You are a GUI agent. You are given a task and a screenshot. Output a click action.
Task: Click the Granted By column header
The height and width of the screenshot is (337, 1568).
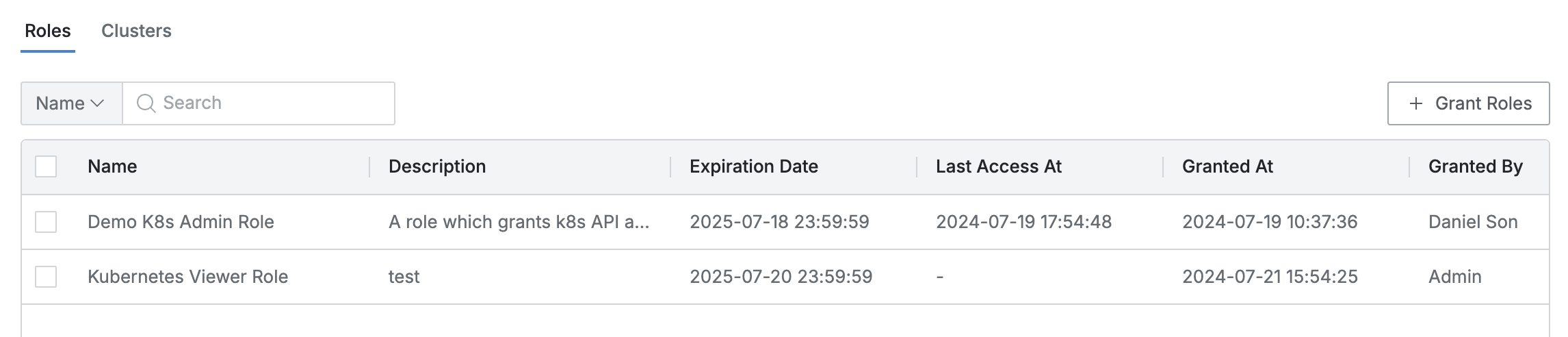point(1475,166)
